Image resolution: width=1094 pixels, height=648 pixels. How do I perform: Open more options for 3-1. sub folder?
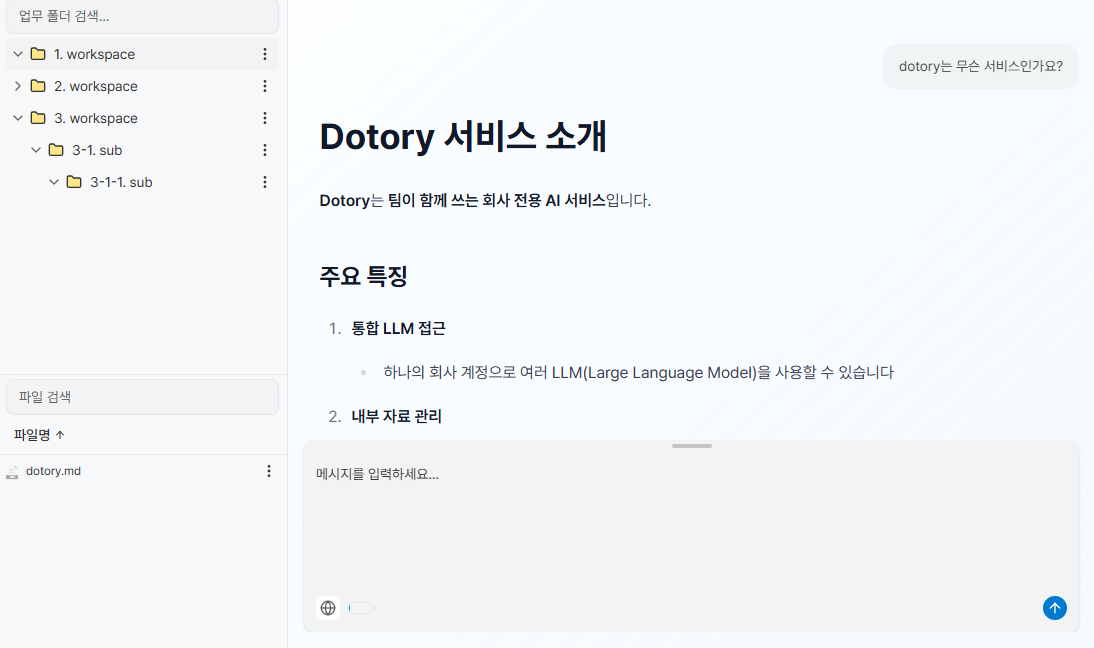pos(264,150)
